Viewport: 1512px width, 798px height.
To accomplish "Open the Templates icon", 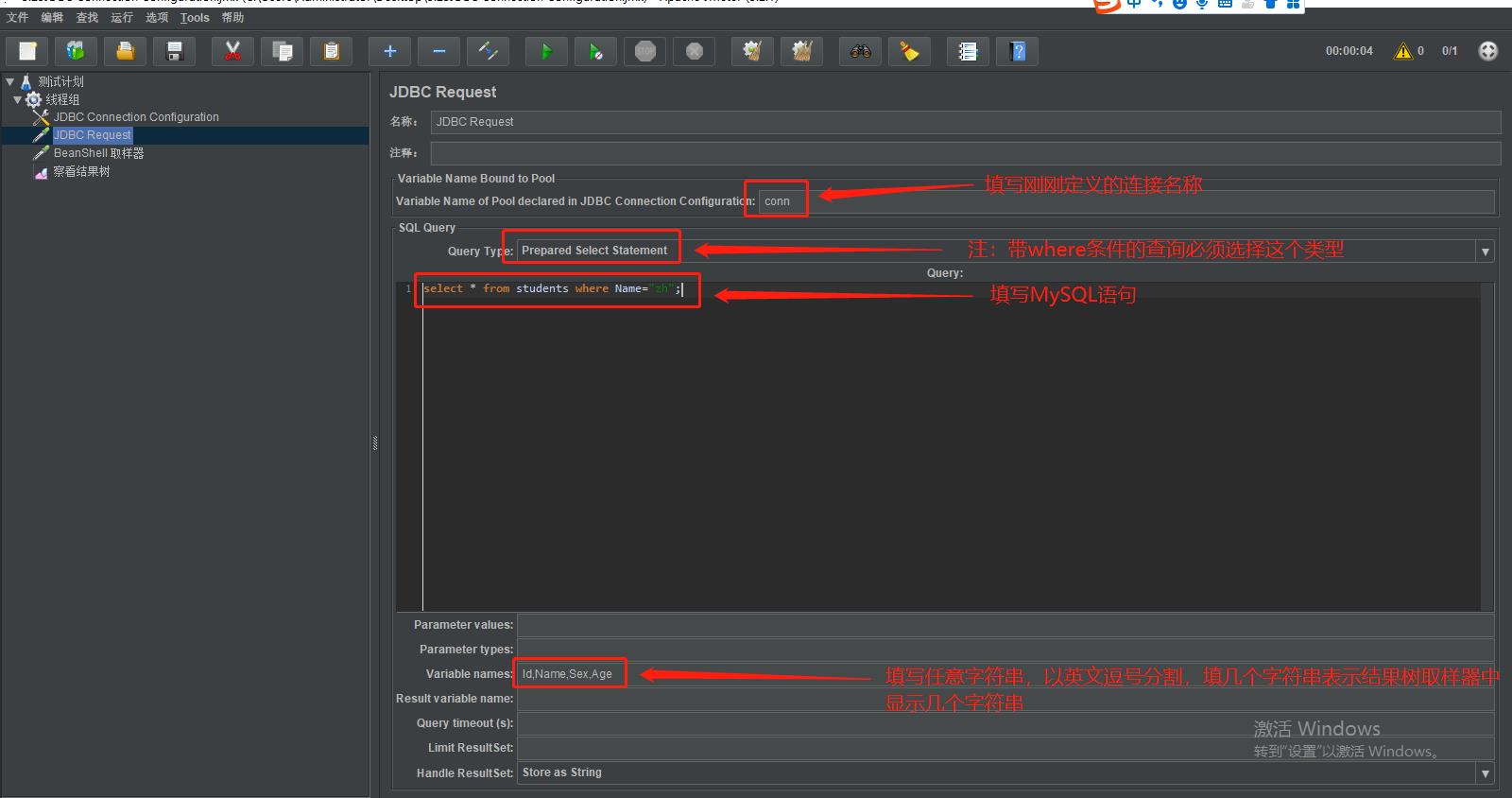I will point(76,51).
